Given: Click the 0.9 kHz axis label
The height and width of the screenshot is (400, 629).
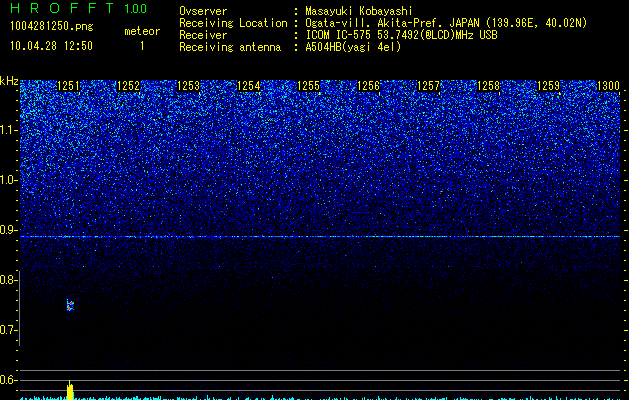Looking at the screenshot, I should (x=8, y=230).
